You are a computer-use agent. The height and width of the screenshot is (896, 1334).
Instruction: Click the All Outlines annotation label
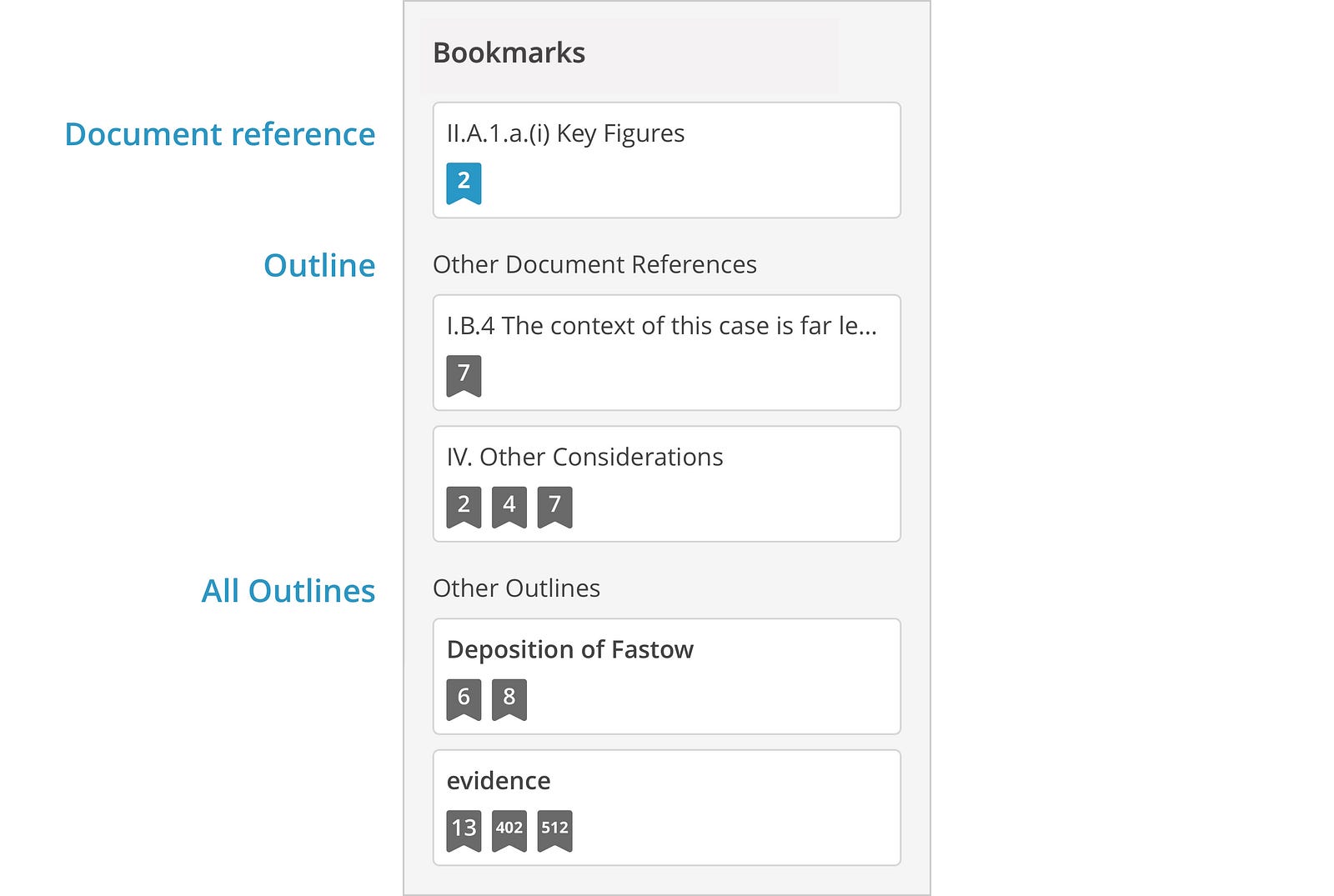(x=288, y=591)
